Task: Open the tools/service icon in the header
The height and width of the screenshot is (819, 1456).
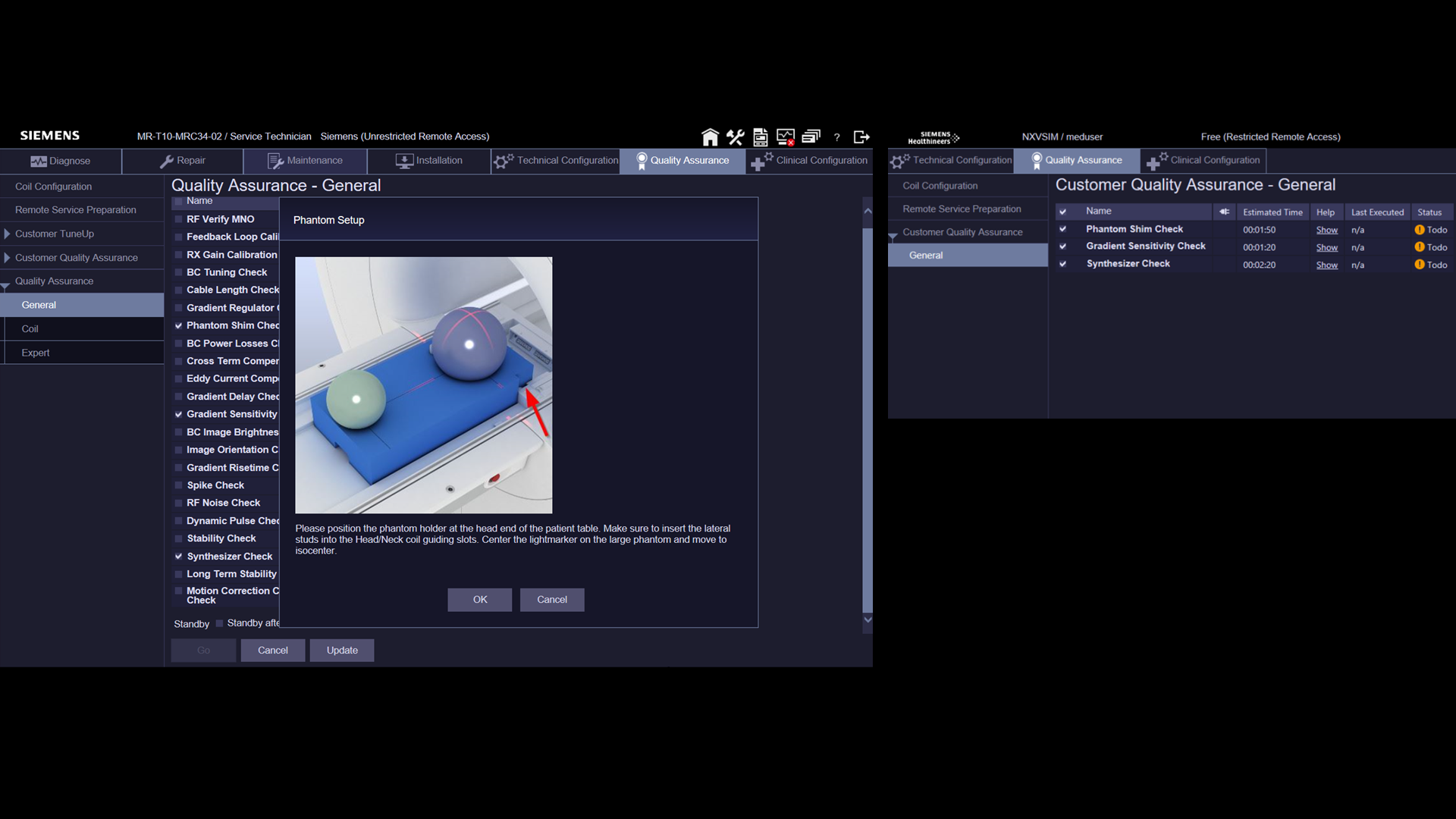Action: (735, 137)
